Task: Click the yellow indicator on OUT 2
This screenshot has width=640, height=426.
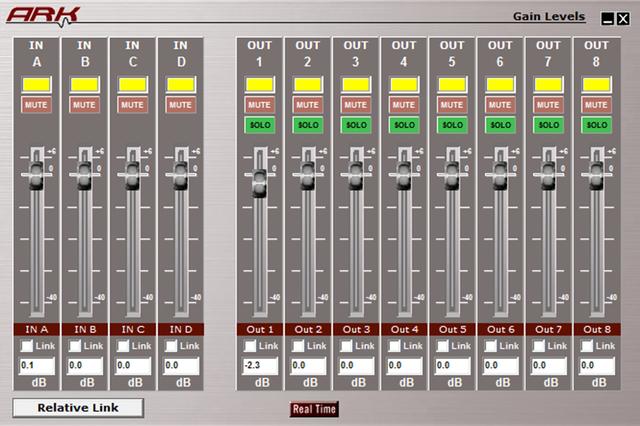Action: point(307,84)
